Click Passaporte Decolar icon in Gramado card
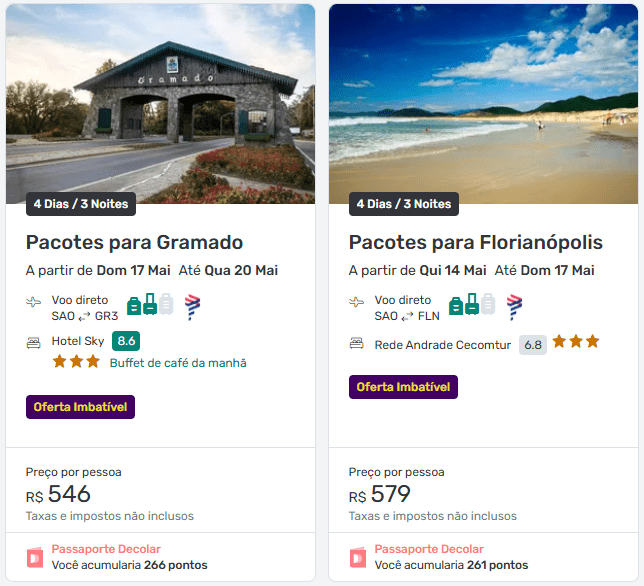 (35, 557)
